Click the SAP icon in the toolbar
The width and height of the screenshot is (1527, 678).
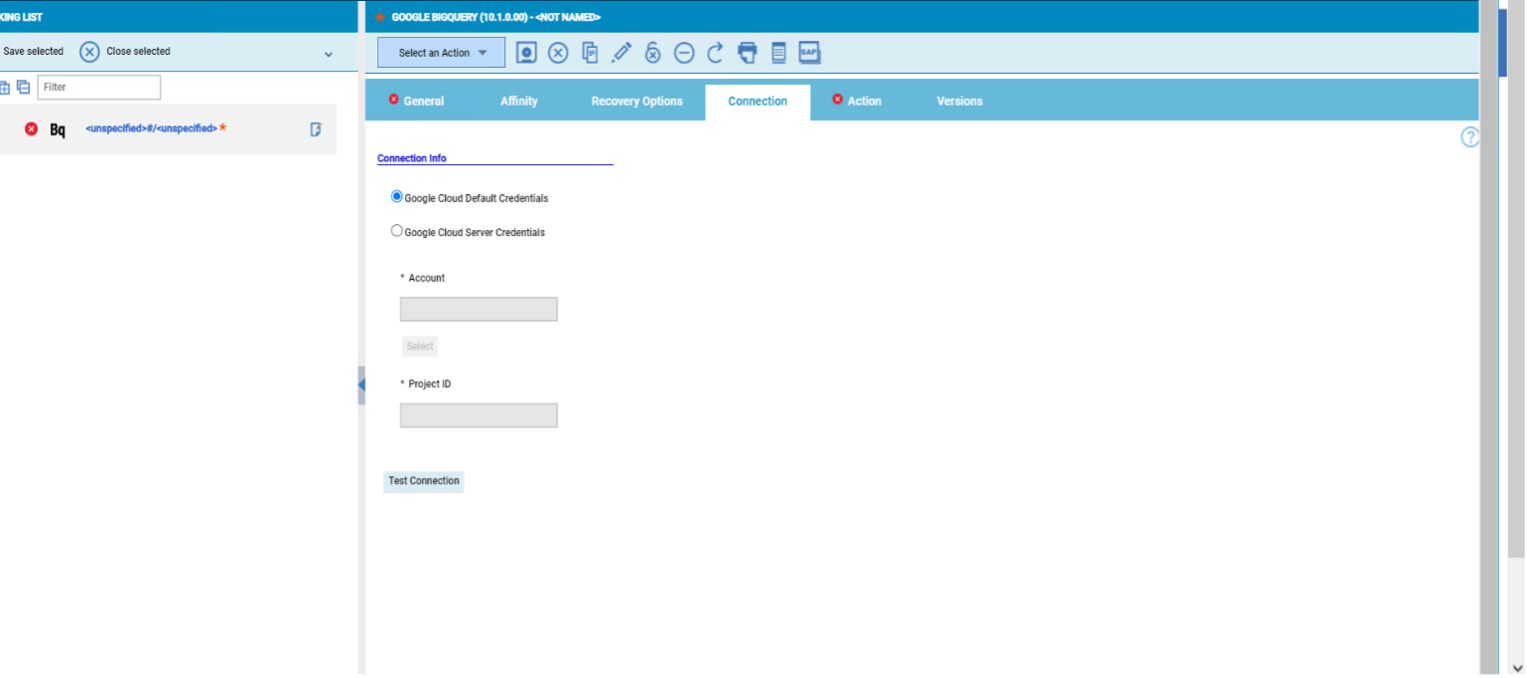point(809,52)
